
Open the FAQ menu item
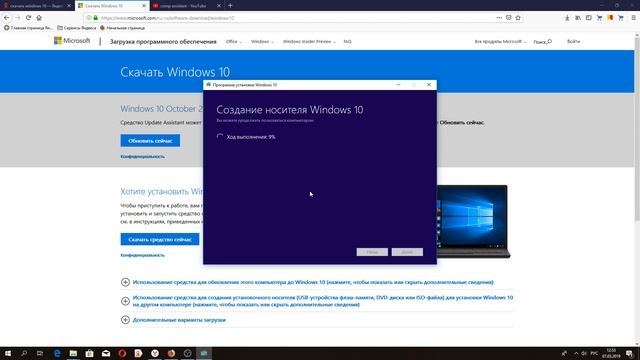point(347,42)
